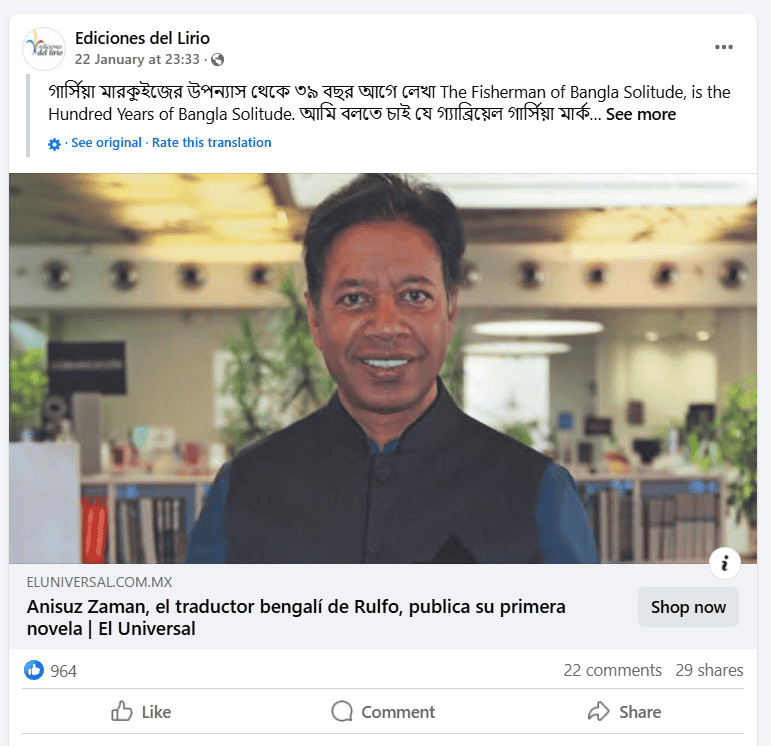Click the Share arrow icon

click(598, 711)
